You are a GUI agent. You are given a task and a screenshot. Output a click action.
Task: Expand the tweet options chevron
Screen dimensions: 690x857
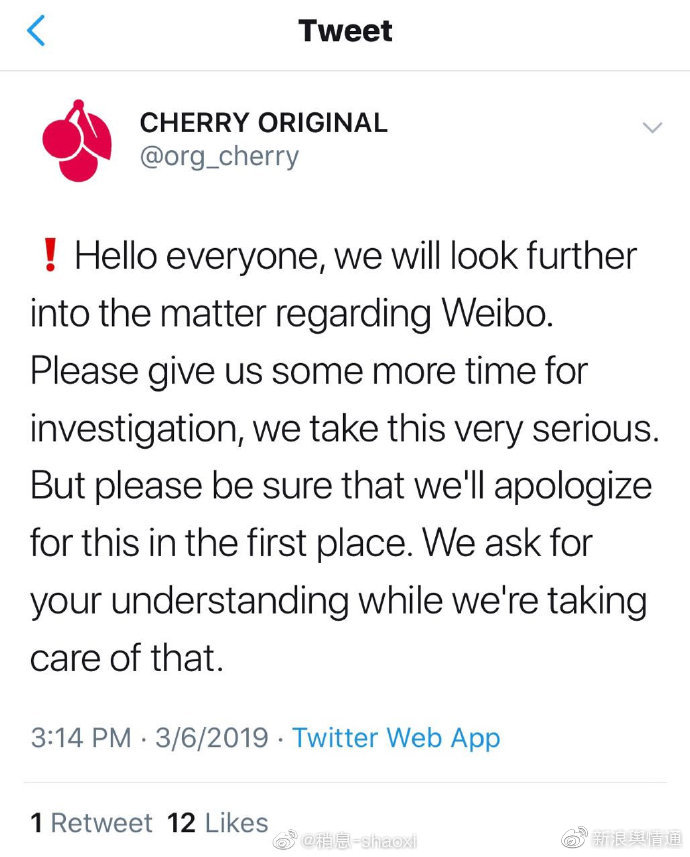click(652, 127)
